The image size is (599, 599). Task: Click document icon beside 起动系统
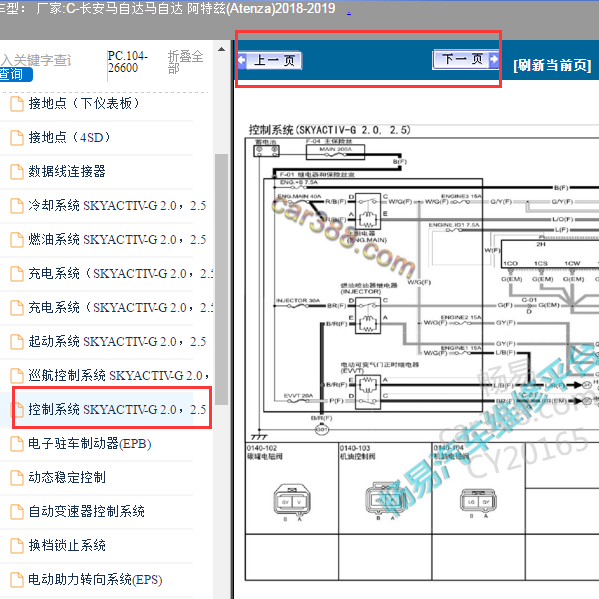16,342
